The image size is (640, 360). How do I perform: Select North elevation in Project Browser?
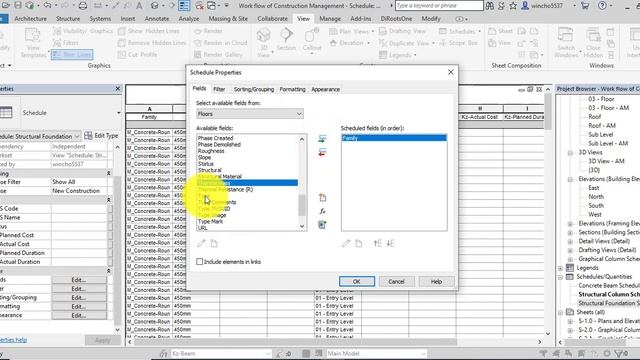coord(596,197)
